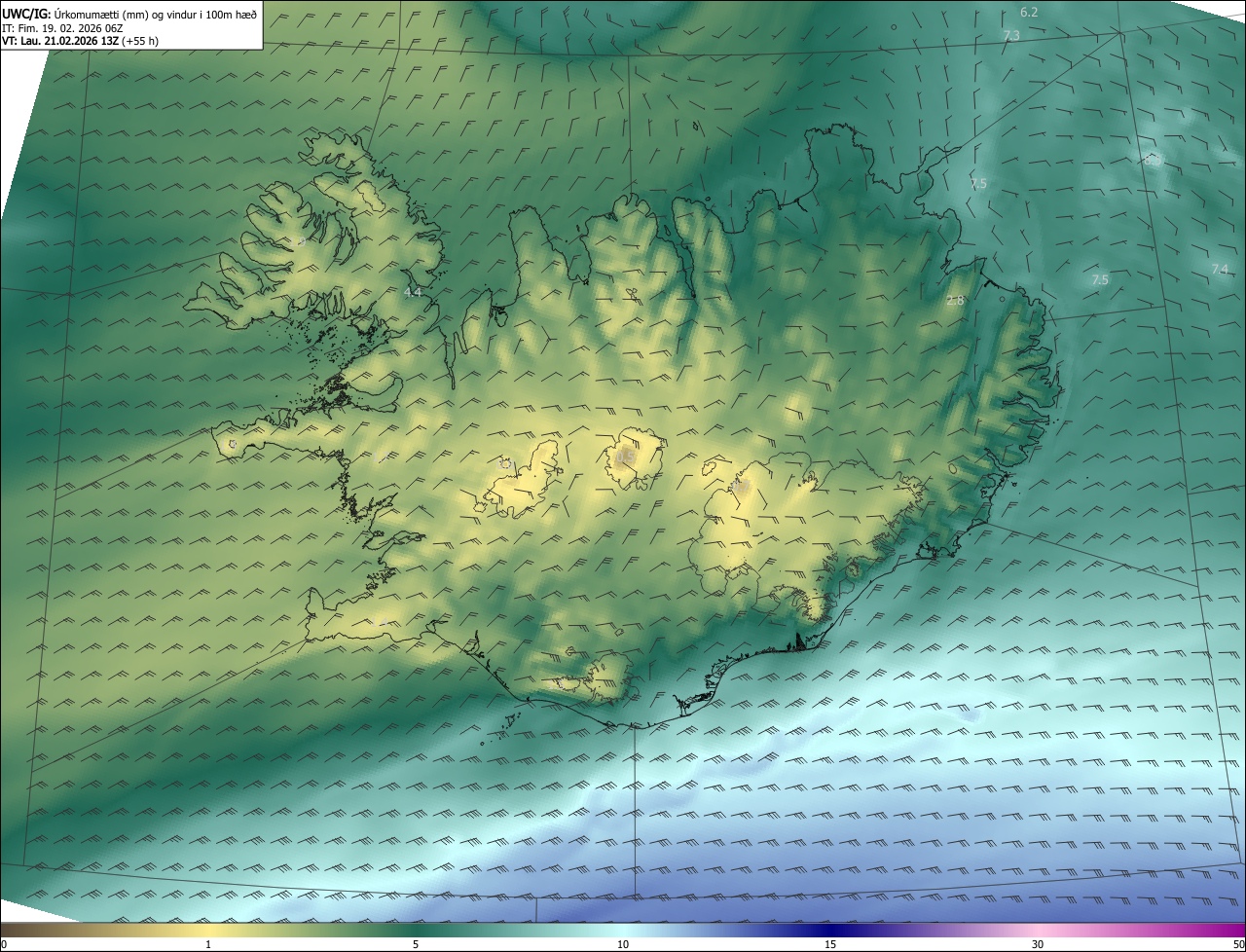Screen dimensions: 1246x952
Task: Pick the dark navy color above the 15 mark
Action: pyautogui.click(x=830, y=930)
